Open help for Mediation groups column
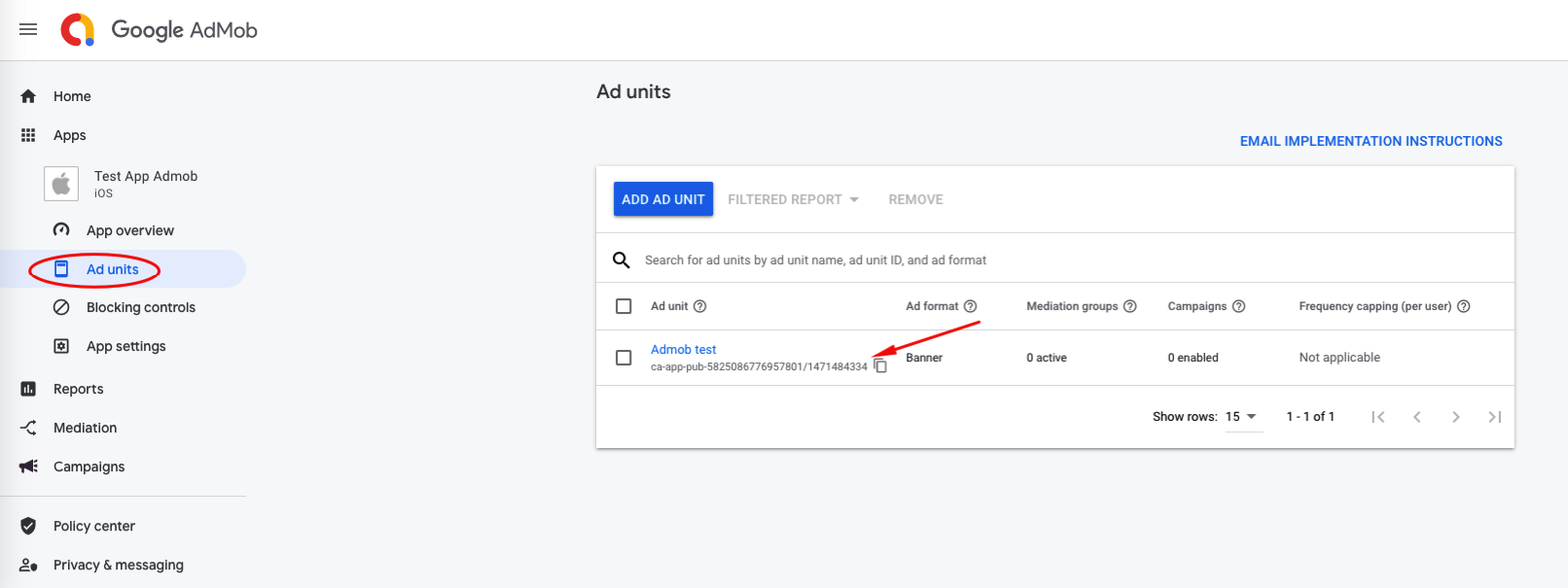Screen dimensions: 1568x588 (1129, 306)
